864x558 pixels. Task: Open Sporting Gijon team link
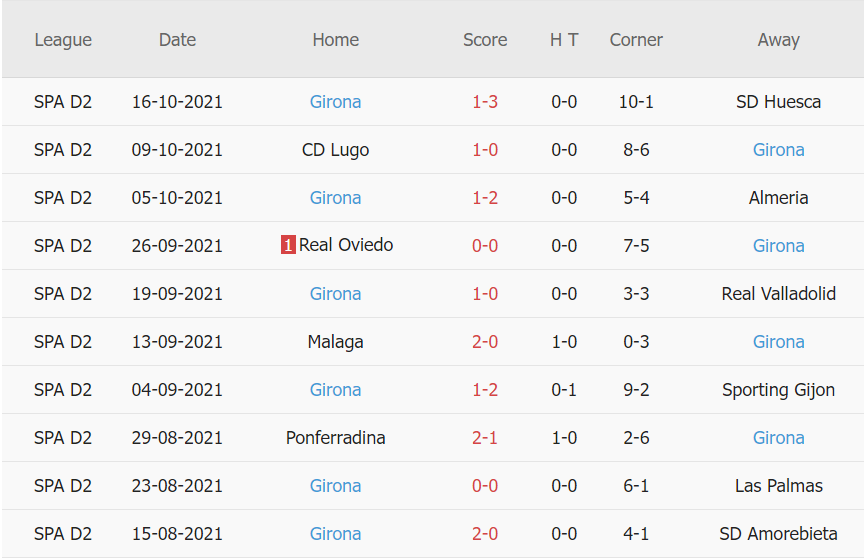tap(778, 390)
